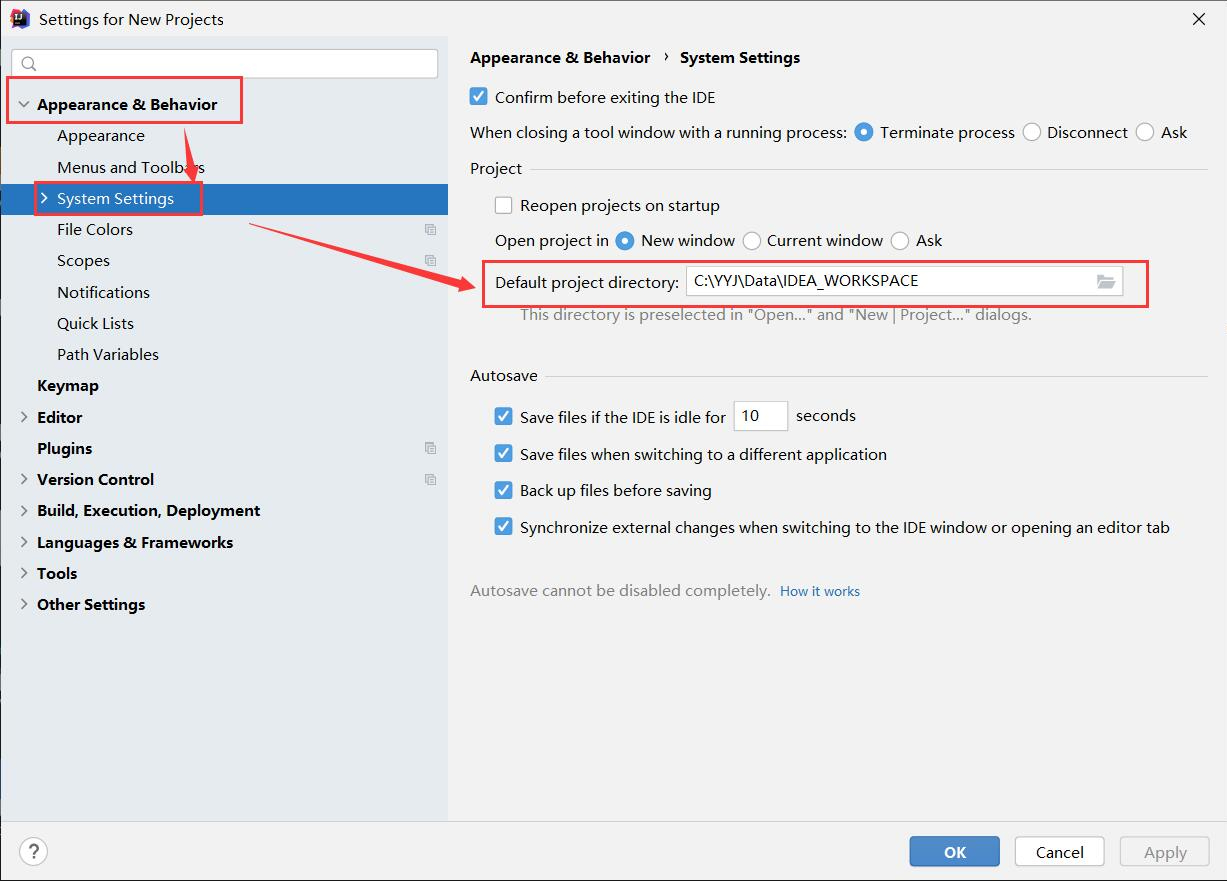Click the Apply button
The image size is (1227, 881).
coord(1165,852)
